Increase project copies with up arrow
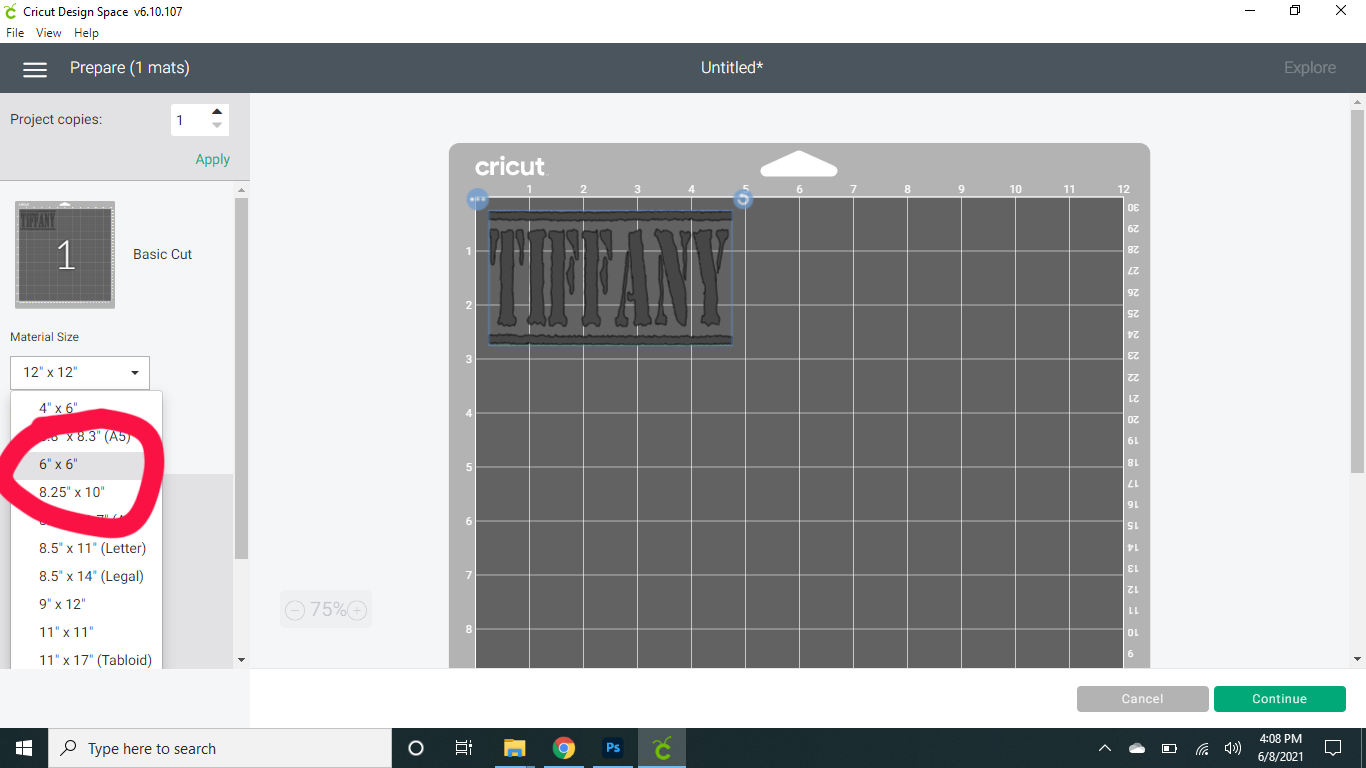Screen dimensions: 1366x768 click(x=217, y=111)
